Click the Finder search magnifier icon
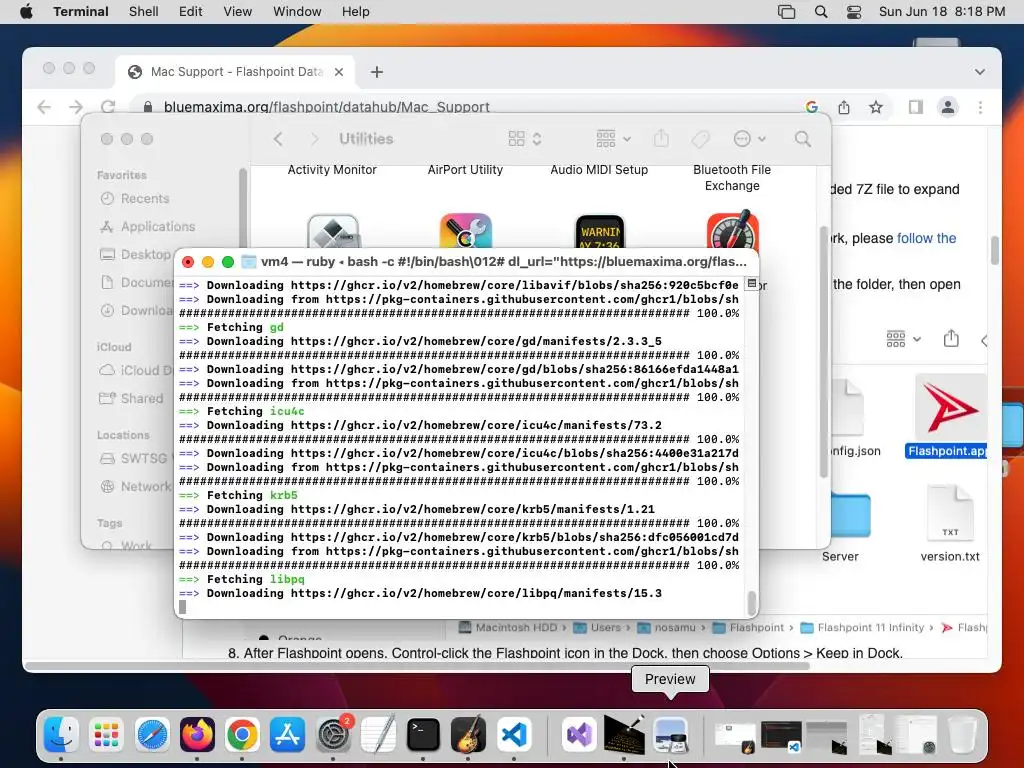 [x=803, y=138]
